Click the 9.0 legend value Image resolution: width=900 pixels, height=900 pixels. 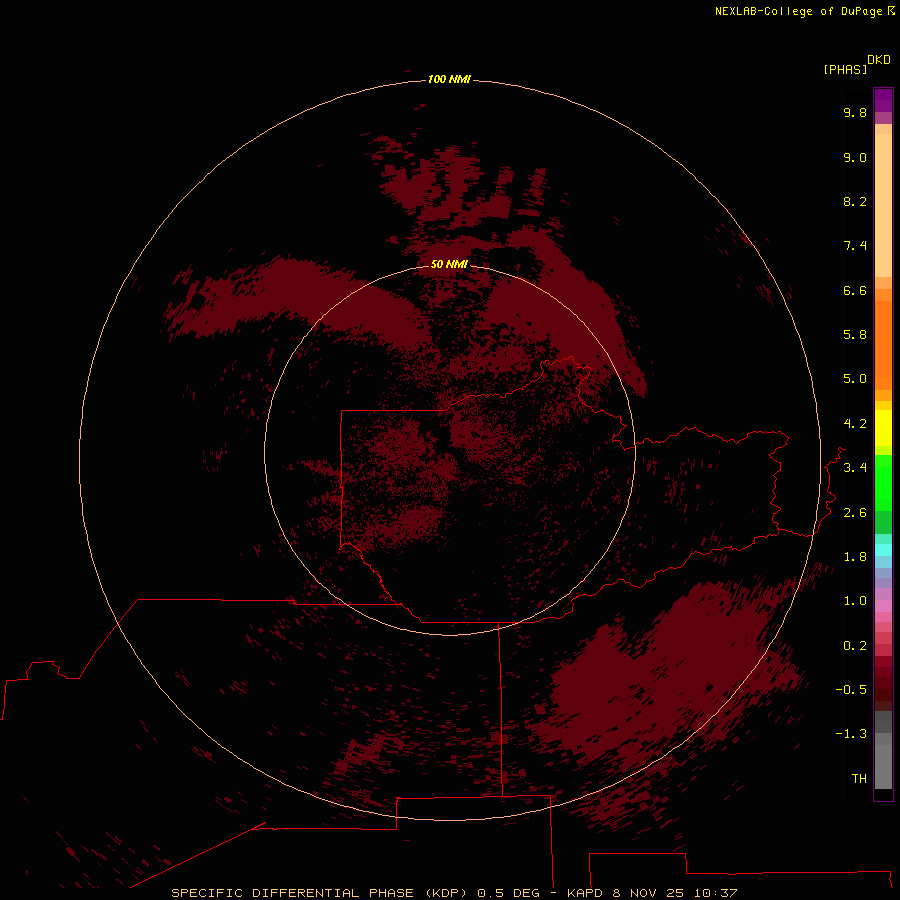click(x=855, y=157)
